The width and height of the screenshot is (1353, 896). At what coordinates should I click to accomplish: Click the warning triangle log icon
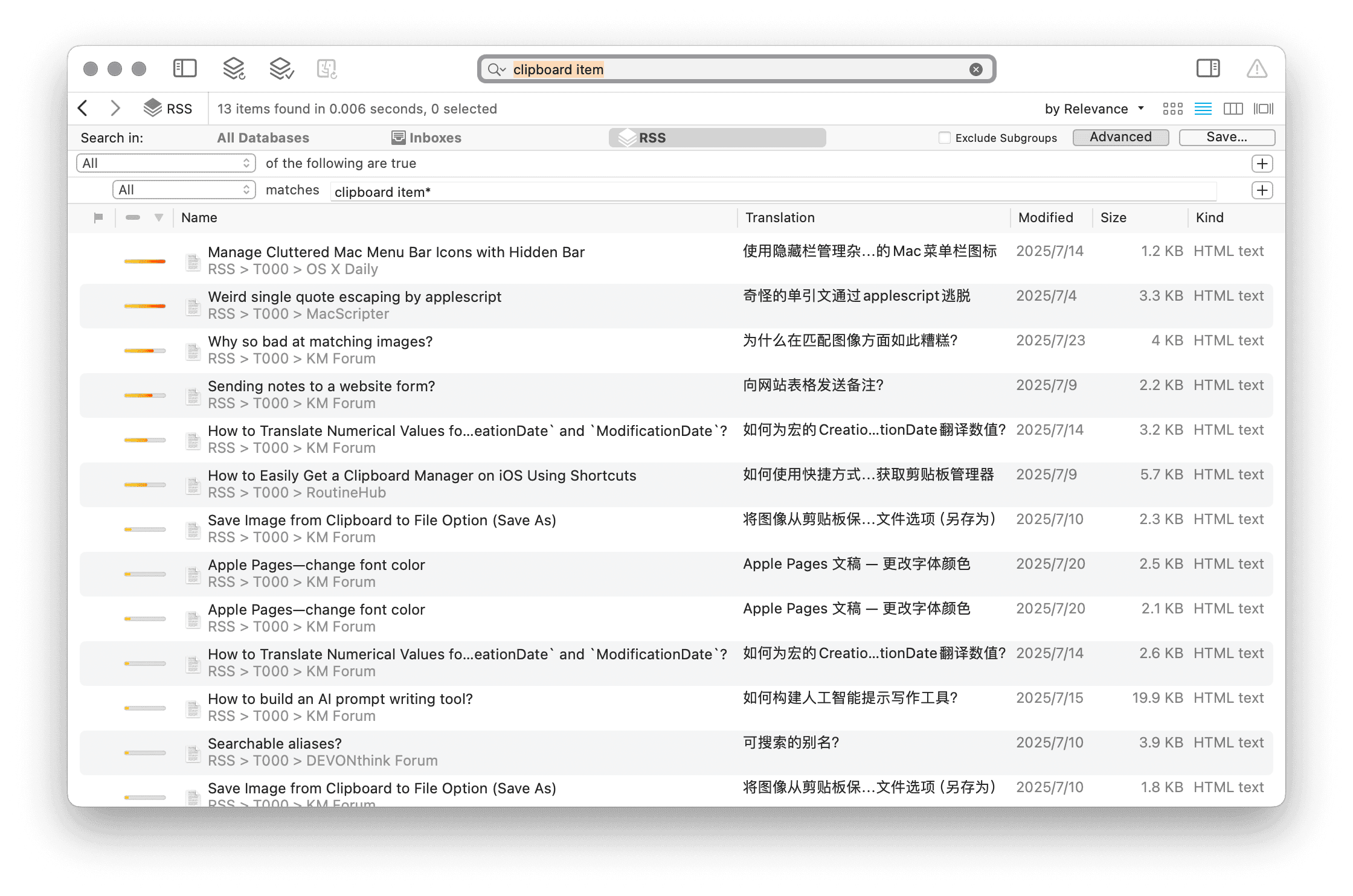[1257, 69]
